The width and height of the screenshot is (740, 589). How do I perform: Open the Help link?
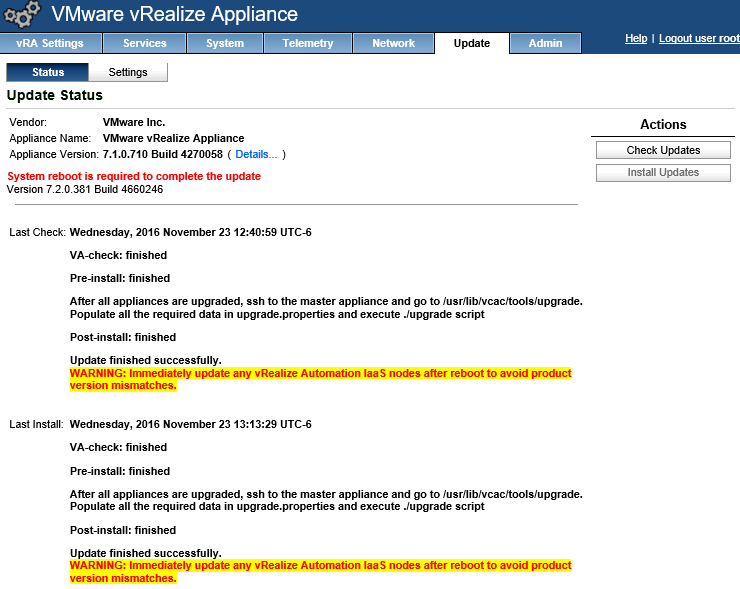(x=636, y=38)
